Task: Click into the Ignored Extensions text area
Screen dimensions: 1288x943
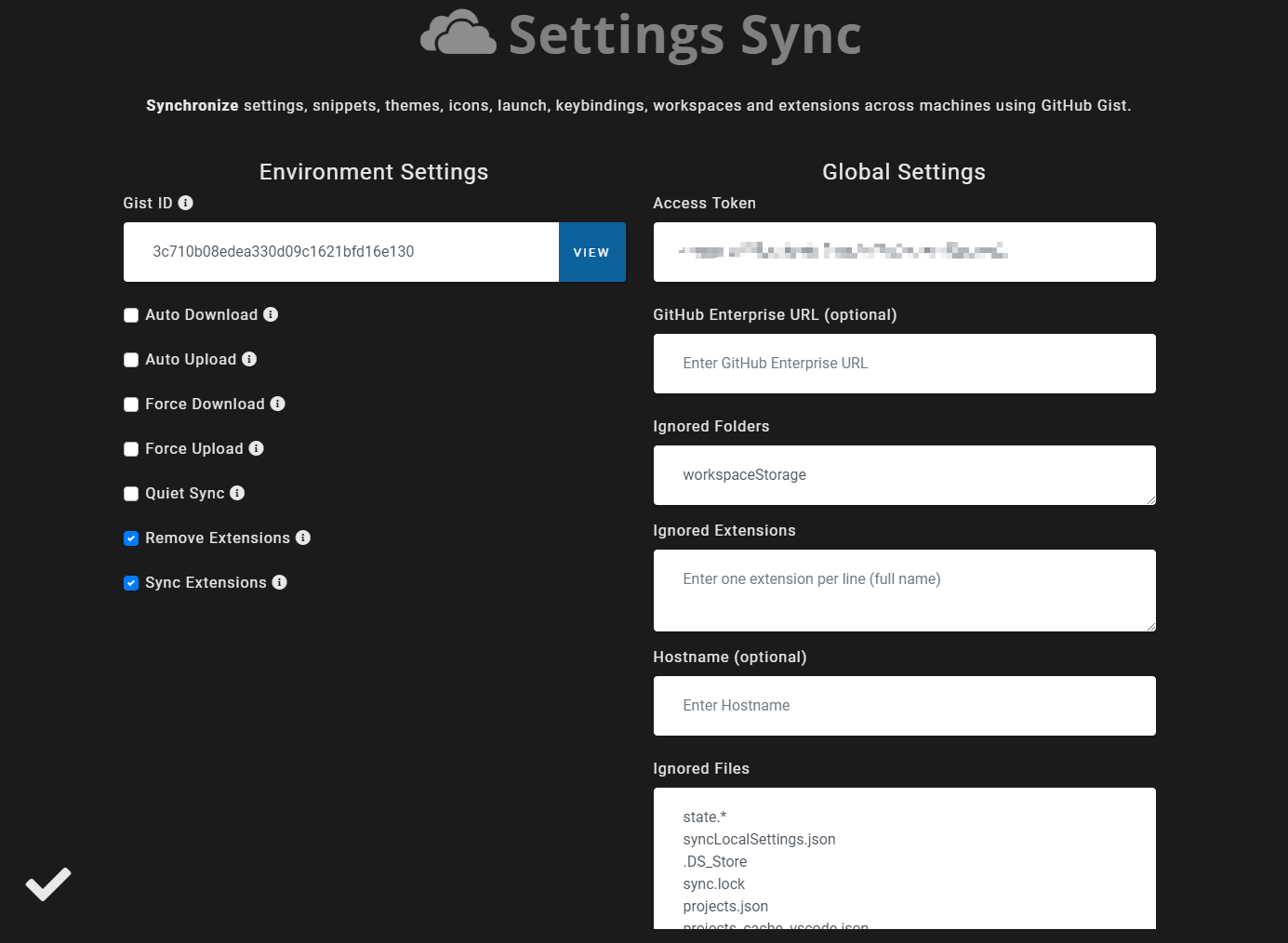Action: [904, 591]
